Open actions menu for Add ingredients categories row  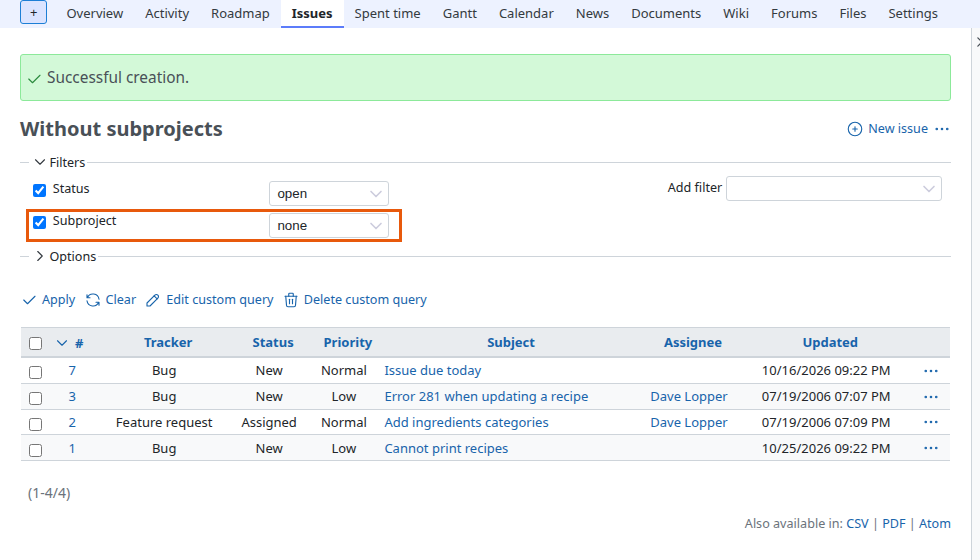coord(931,422)
